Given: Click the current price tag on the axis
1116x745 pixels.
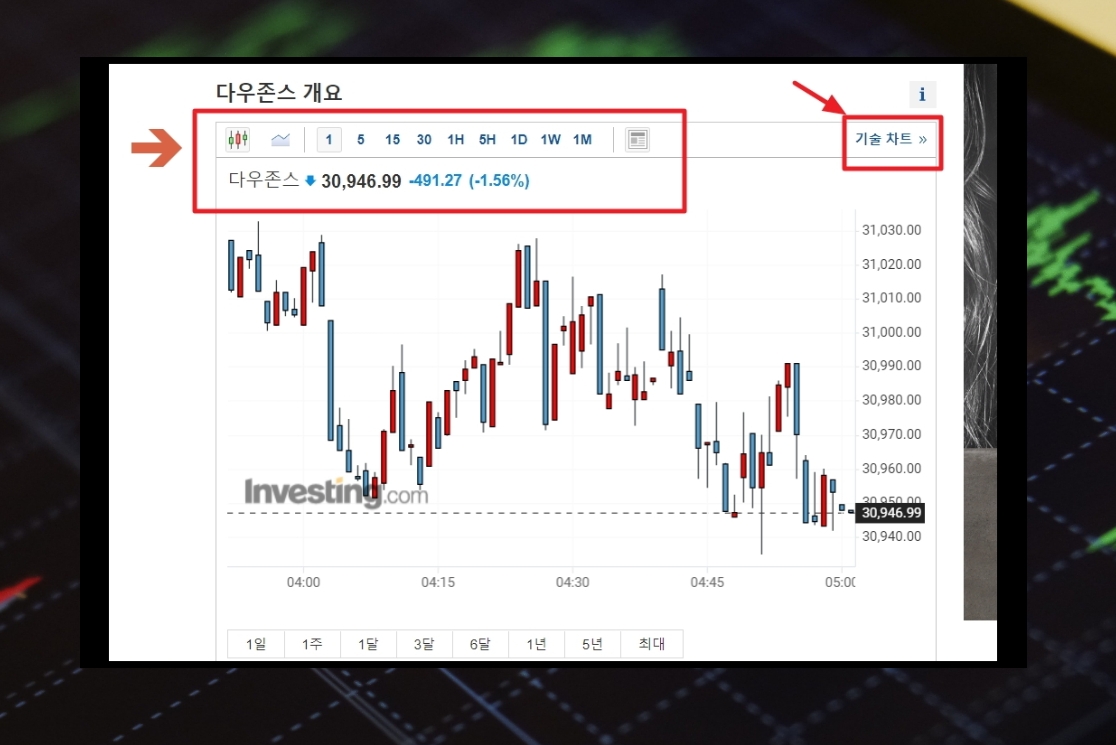Looking at the screenshot, I should (890, 512).
